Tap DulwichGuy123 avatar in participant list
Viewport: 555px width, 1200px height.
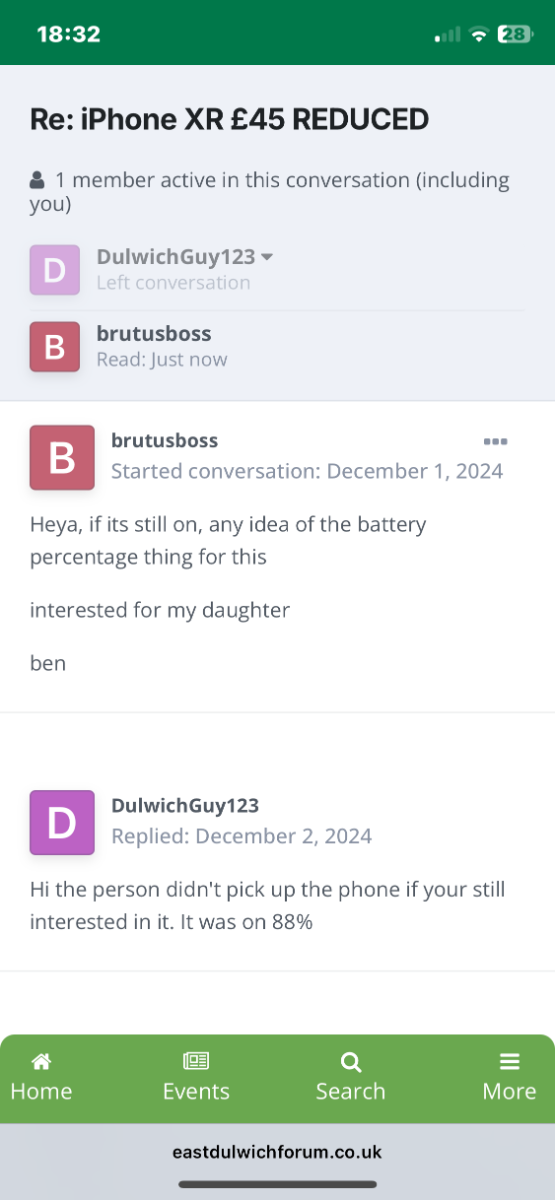point(55,269)
